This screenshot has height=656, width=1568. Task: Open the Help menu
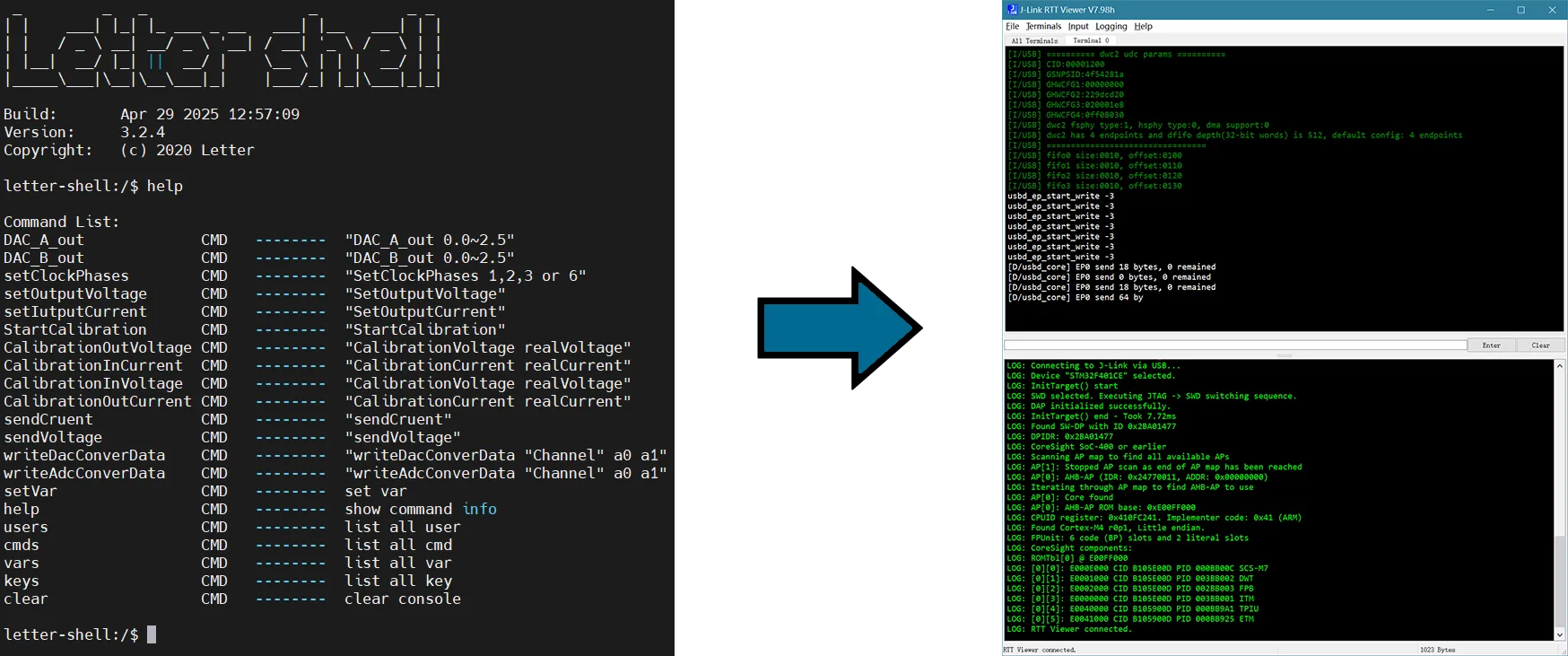pos(1143,27)
